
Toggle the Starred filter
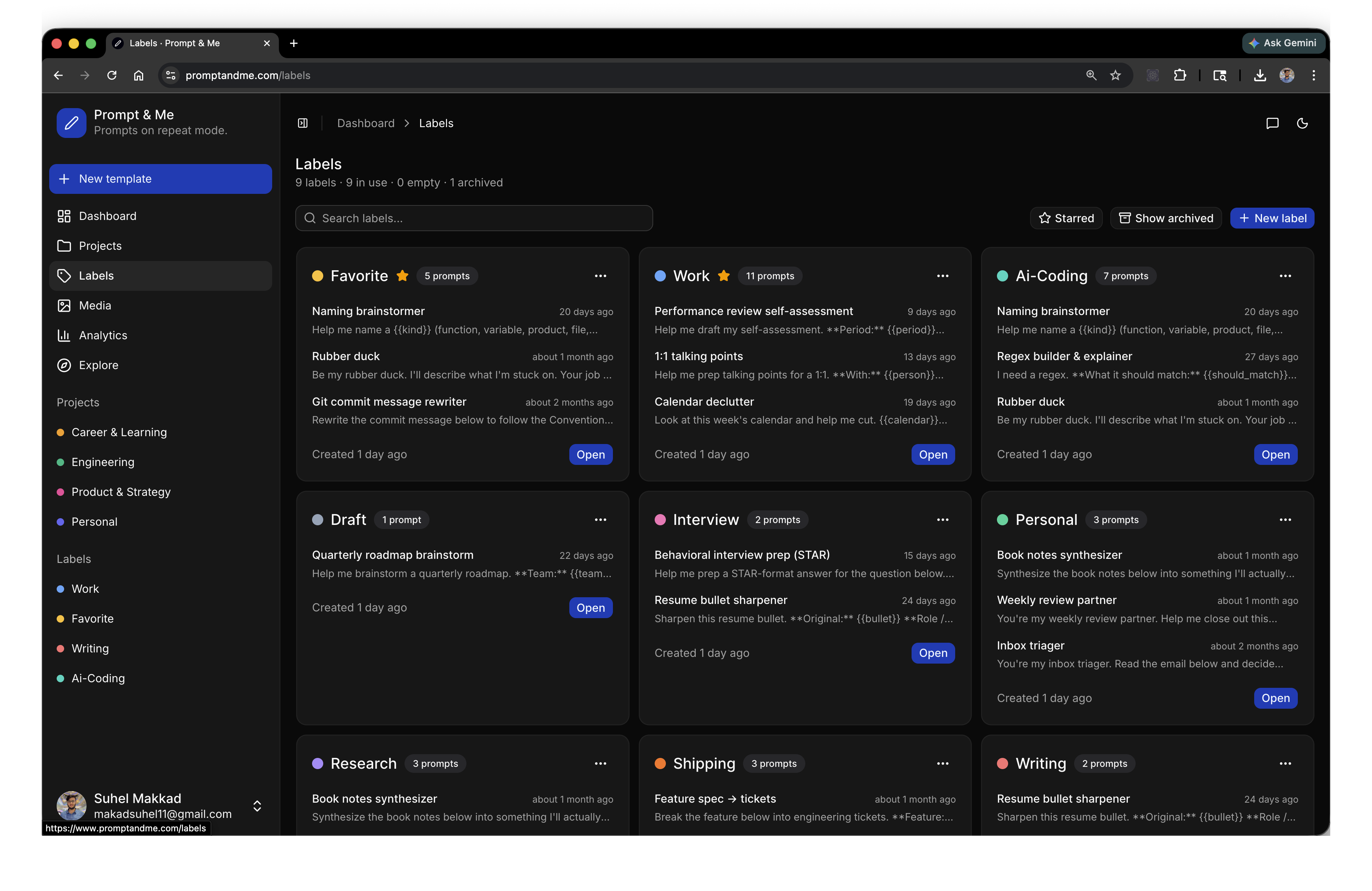tap(1066, 218)
